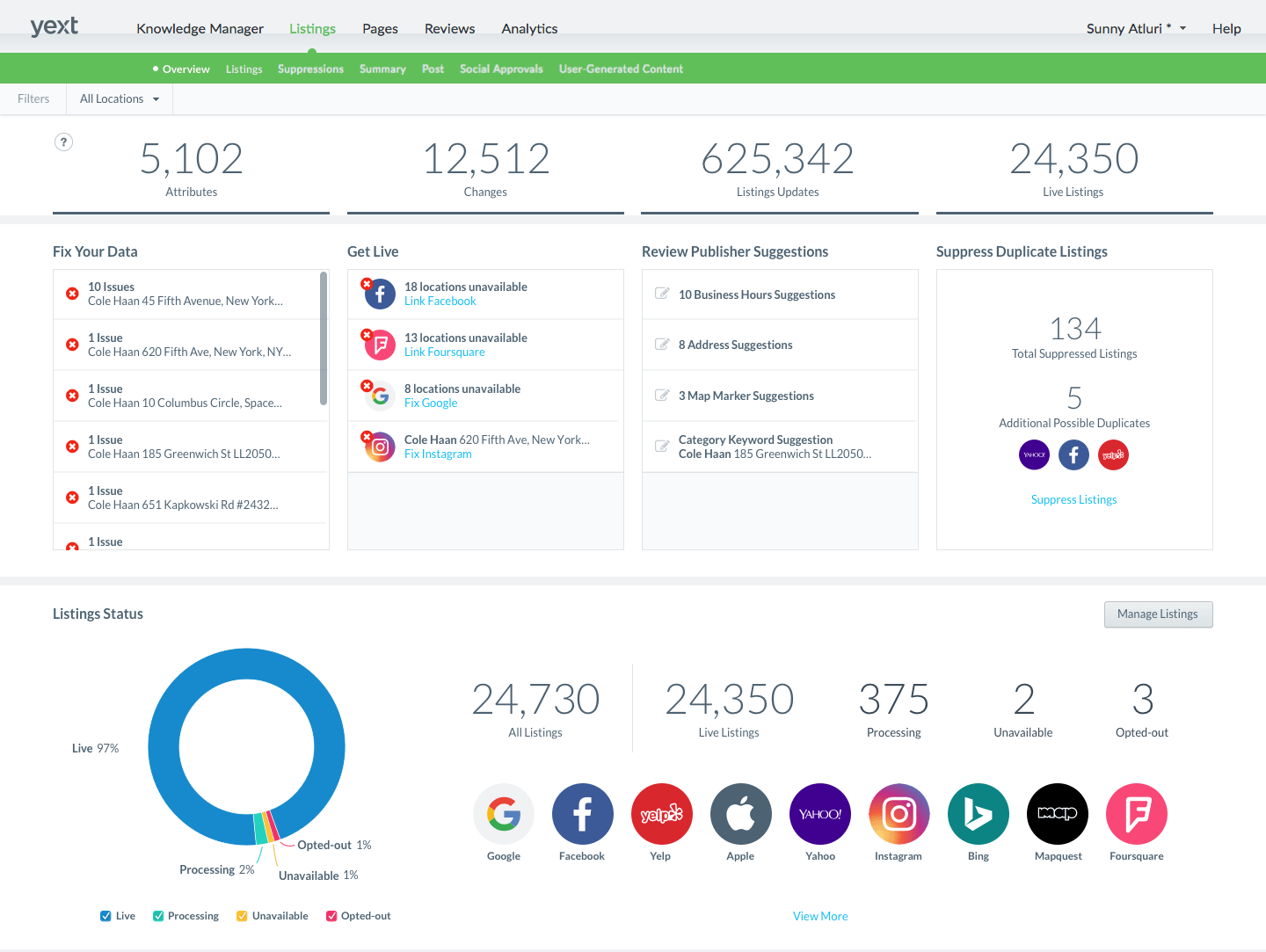Select the Apple publisher icon
The width and height of the screenshot is (1266, 952).
[x=740, y=814]
